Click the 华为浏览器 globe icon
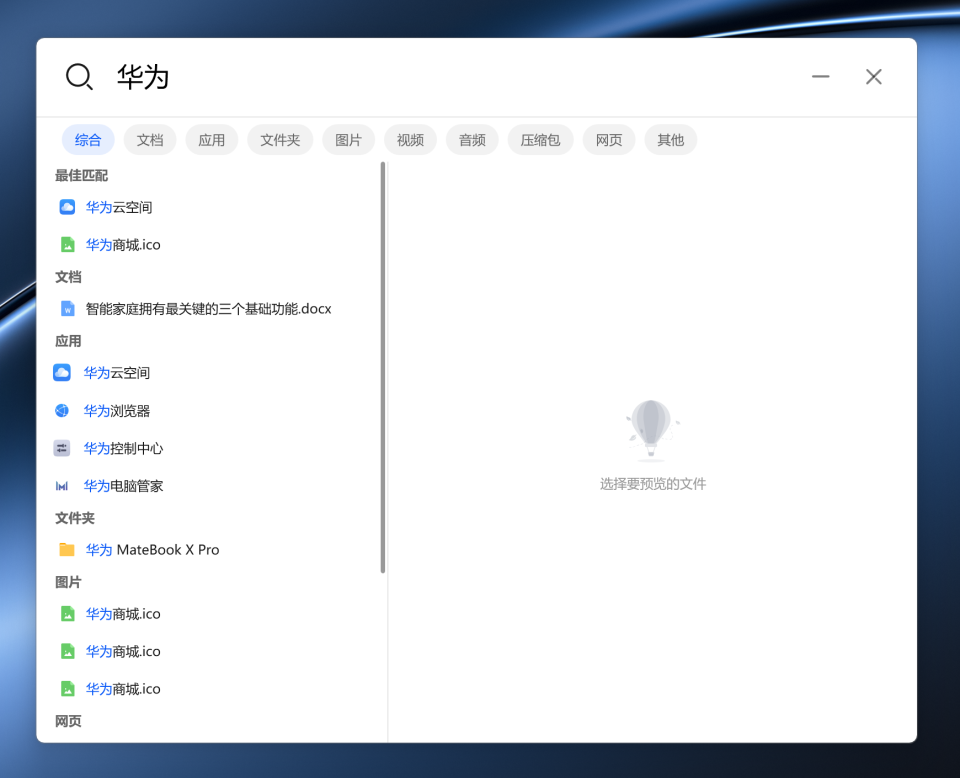This screenshot has height=778, width=960. [x=62, y=411]
